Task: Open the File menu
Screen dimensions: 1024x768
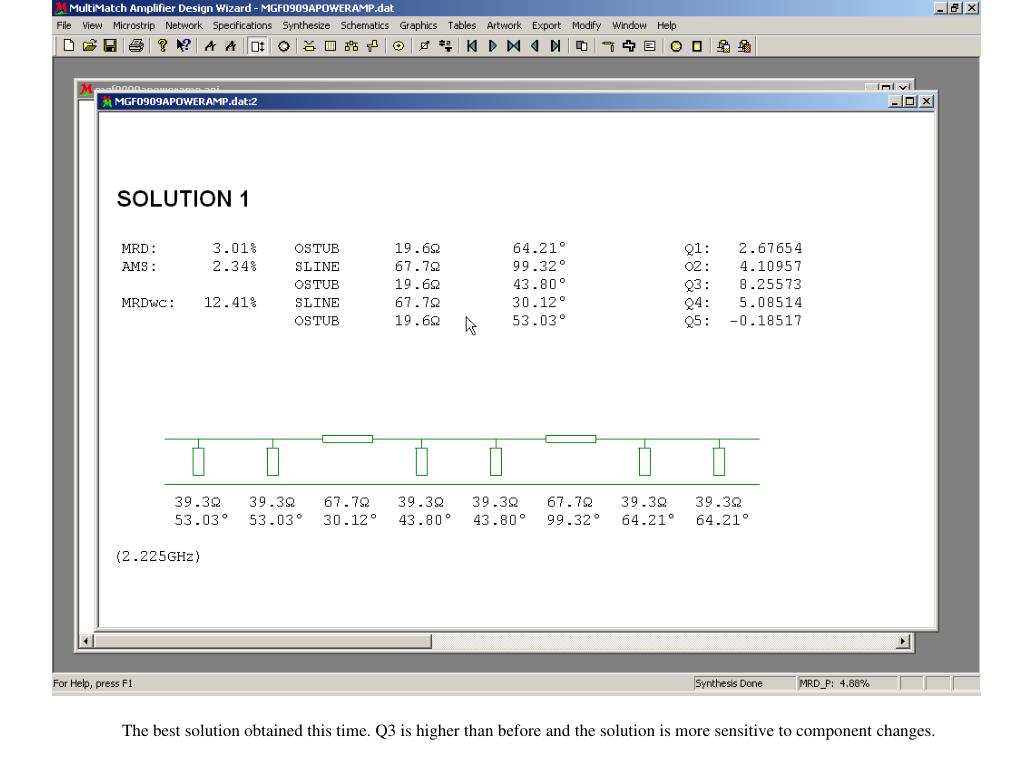Action: (64, 25)
